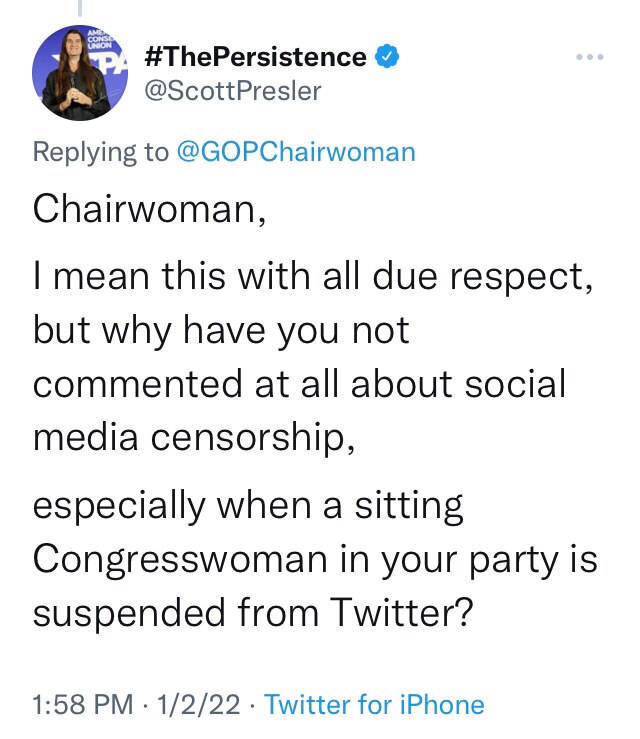Click the 'Congresswoman in your party is' line
The image size is (640, 739).
point(315,560)
